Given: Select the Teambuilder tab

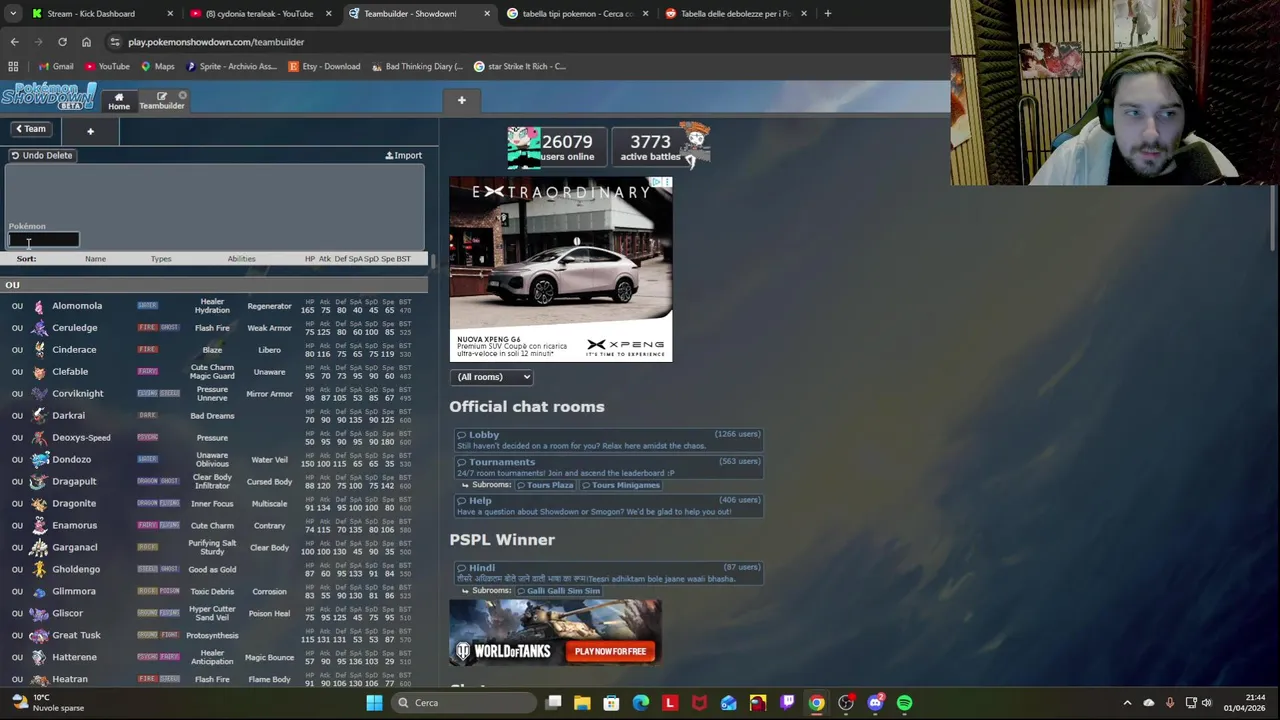Looking at the screenshot, I should (161, 101).
